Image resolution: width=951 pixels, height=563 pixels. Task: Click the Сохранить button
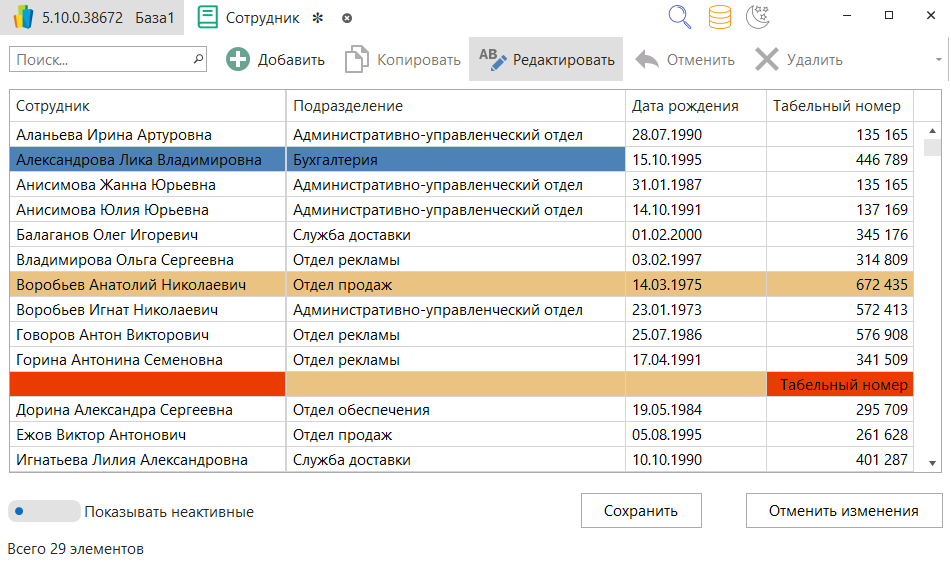pyautogui.click(x=641, y=511)
